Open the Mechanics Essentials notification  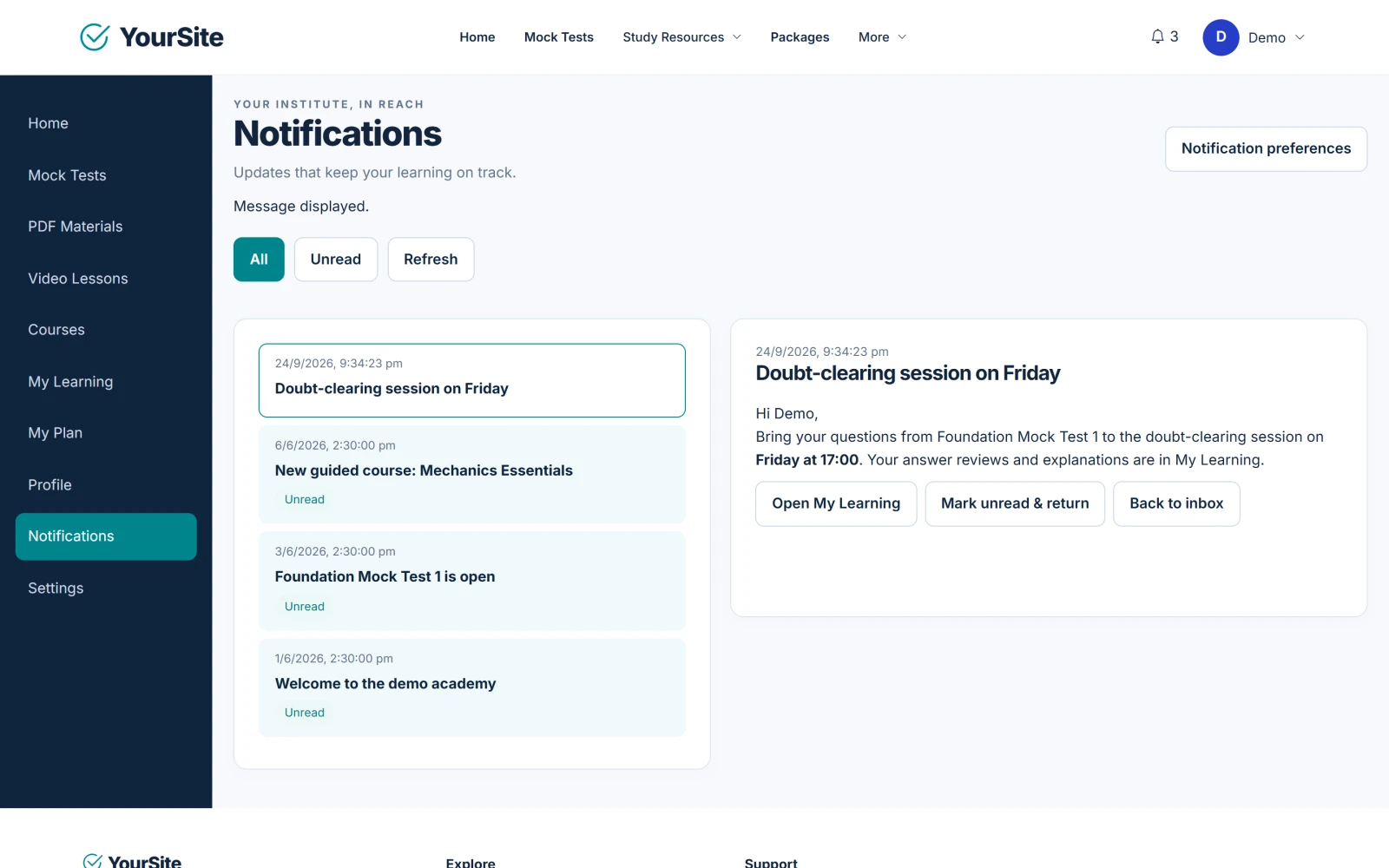click(472, 474)
